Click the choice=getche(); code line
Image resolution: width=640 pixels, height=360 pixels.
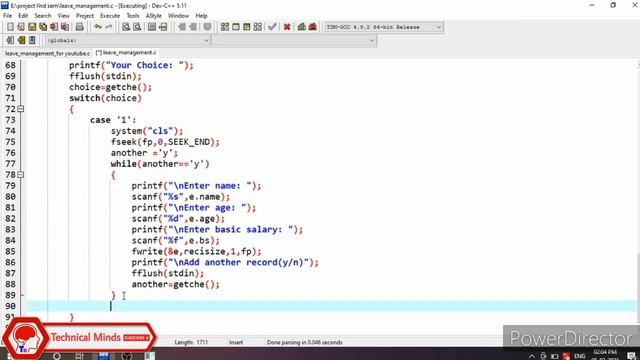[110, 87]
